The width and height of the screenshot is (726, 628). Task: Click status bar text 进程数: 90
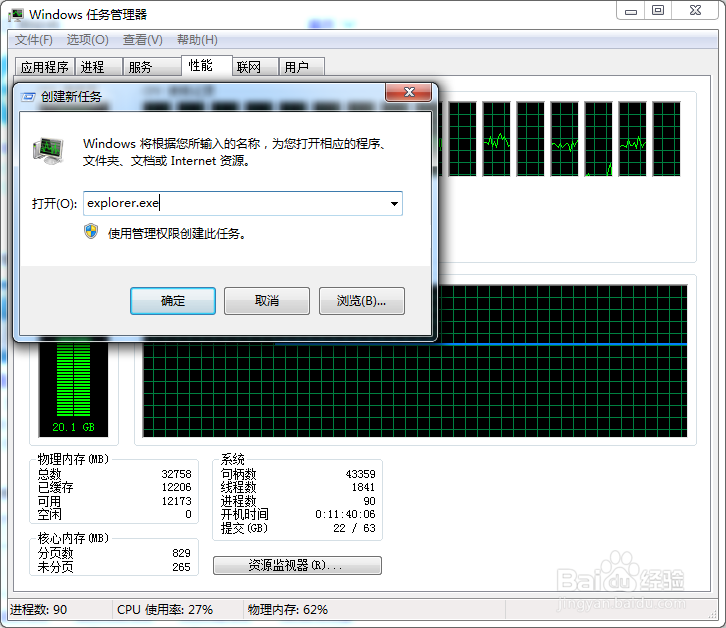(38, 609)
